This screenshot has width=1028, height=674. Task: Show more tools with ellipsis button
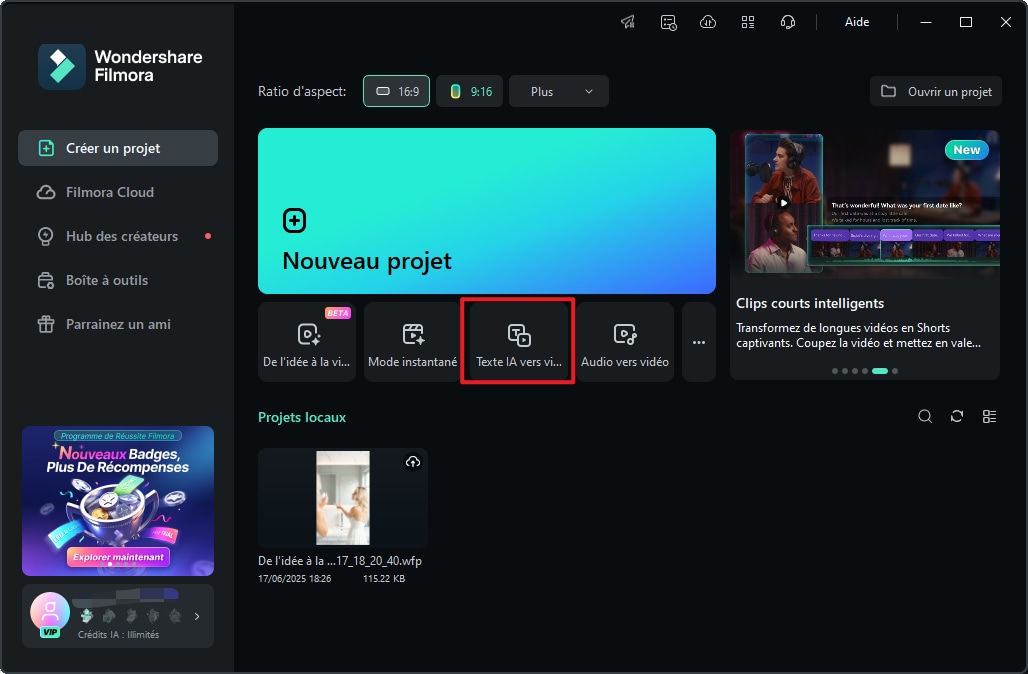[x=699, y=342]
